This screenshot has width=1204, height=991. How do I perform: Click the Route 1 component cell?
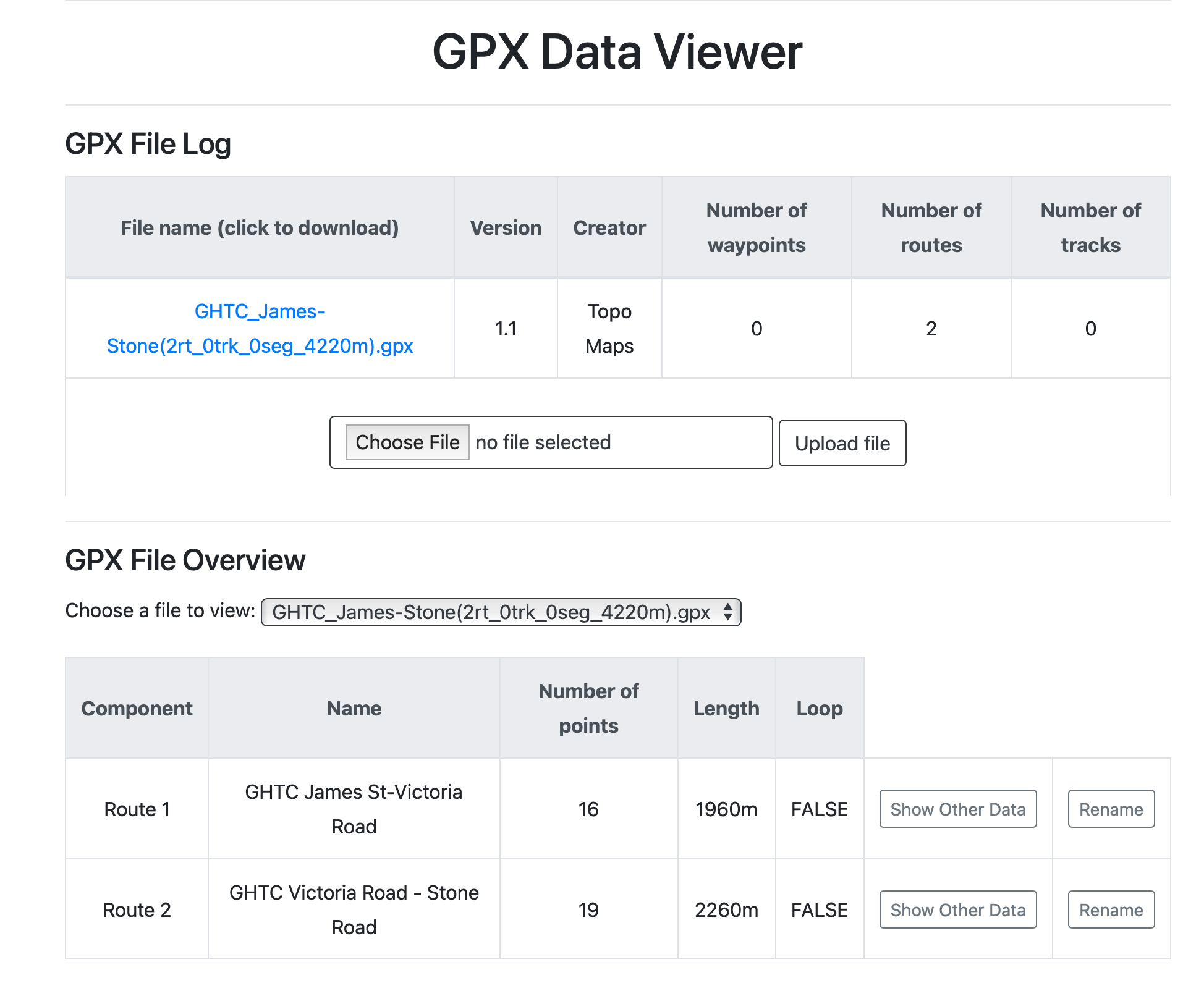[137, 809]
